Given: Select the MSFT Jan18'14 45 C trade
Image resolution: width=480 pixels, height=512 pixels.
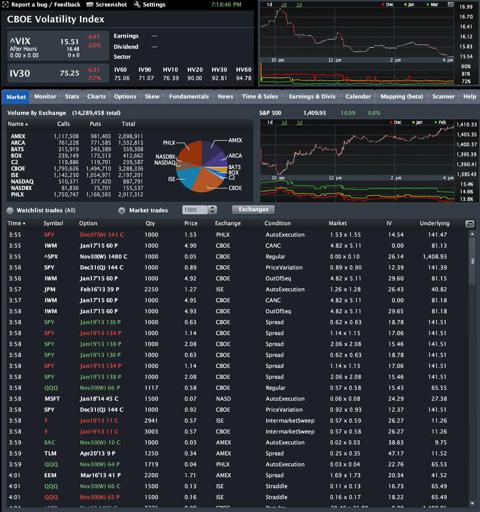Looking at the screenshot, I should 237,399.
